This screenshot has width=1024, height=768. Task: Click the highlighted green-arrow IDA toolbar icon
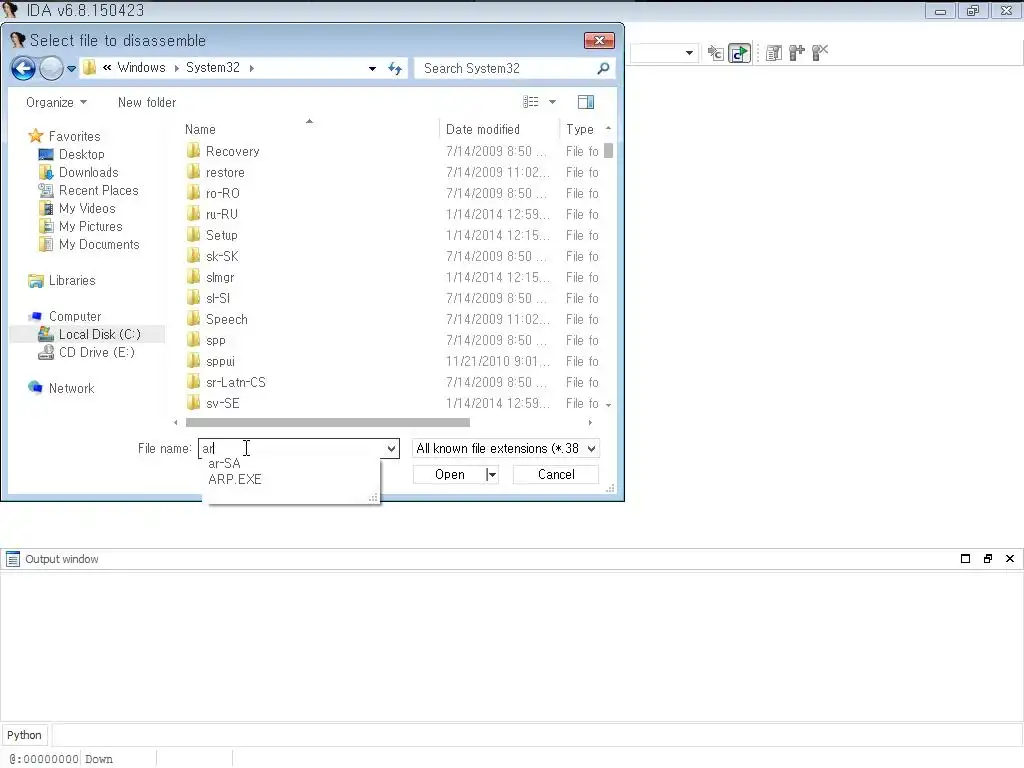[739, 53]
